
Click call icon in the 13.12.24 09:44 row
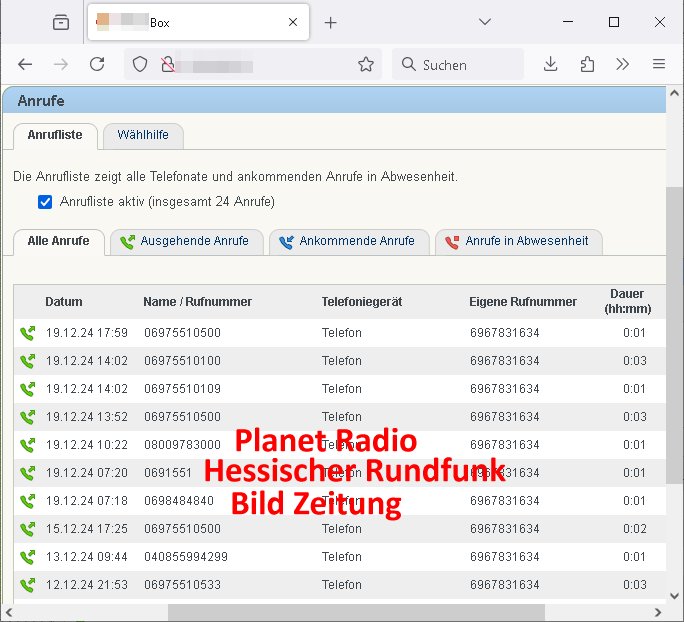[27, 557]
